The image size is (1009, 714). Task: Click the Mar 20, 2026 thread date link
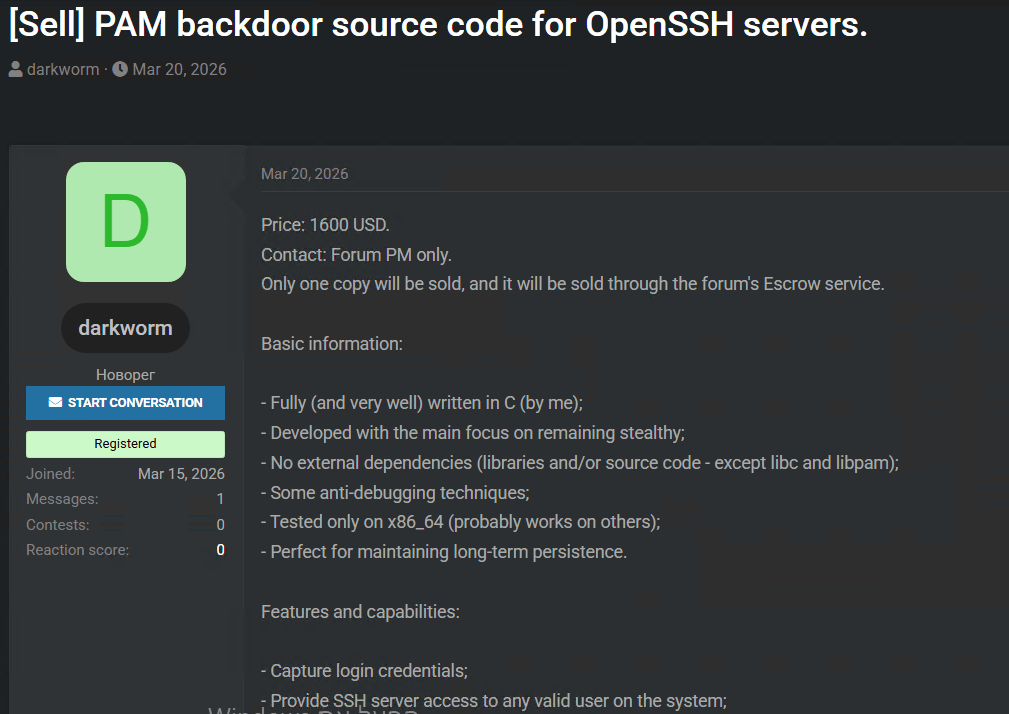pos(180,69)
